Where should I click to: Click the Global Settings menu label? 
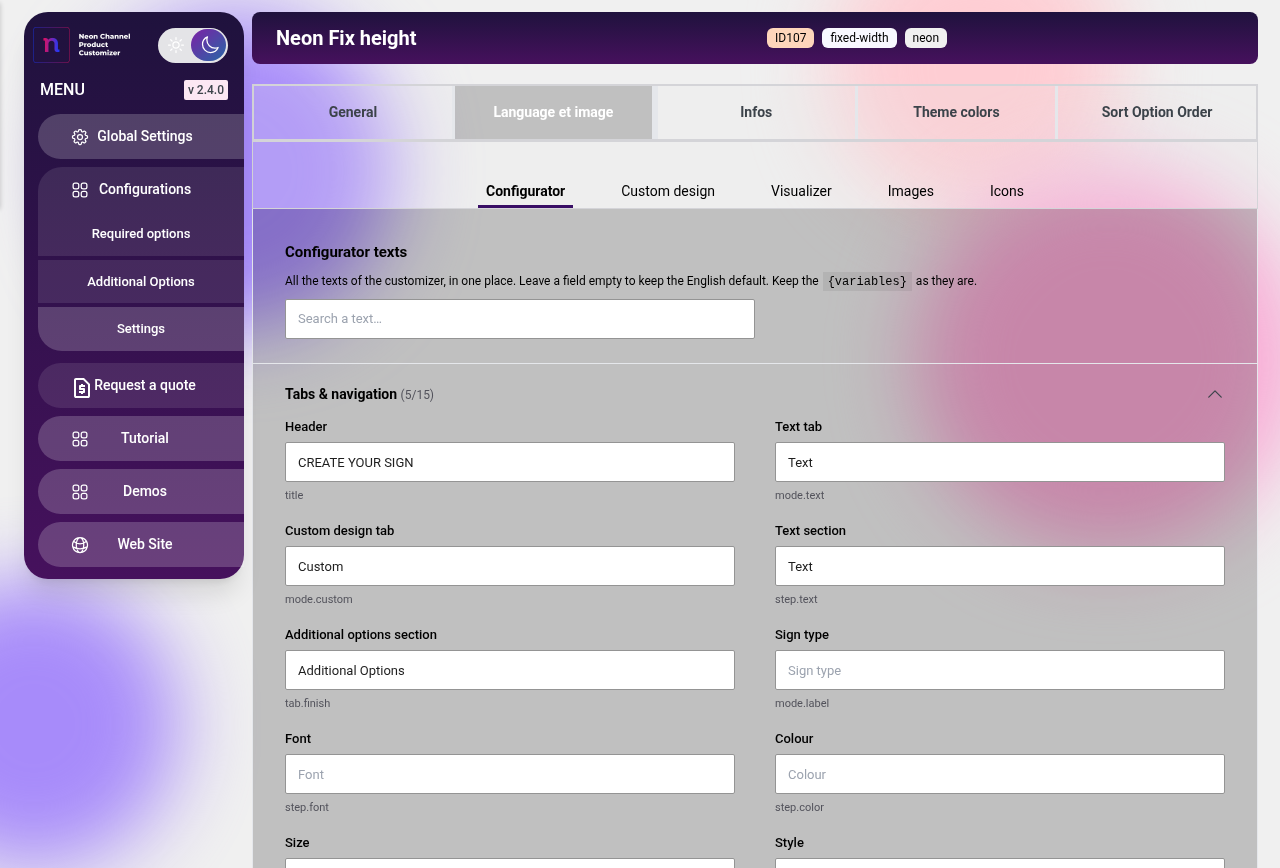point(145,136)
